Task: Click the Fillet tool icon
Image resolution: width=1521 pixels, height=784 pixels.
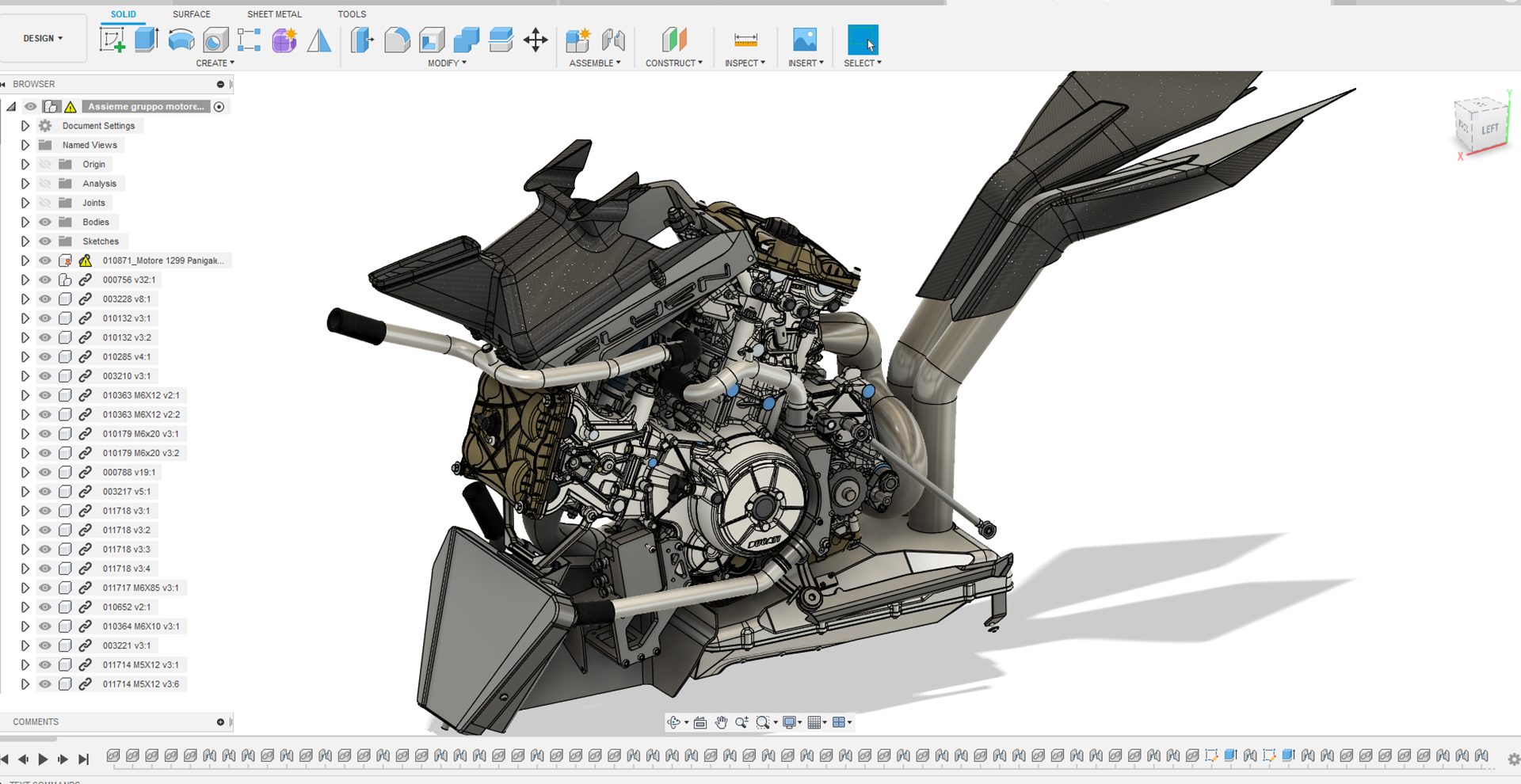Action: (x=397, y=40)
